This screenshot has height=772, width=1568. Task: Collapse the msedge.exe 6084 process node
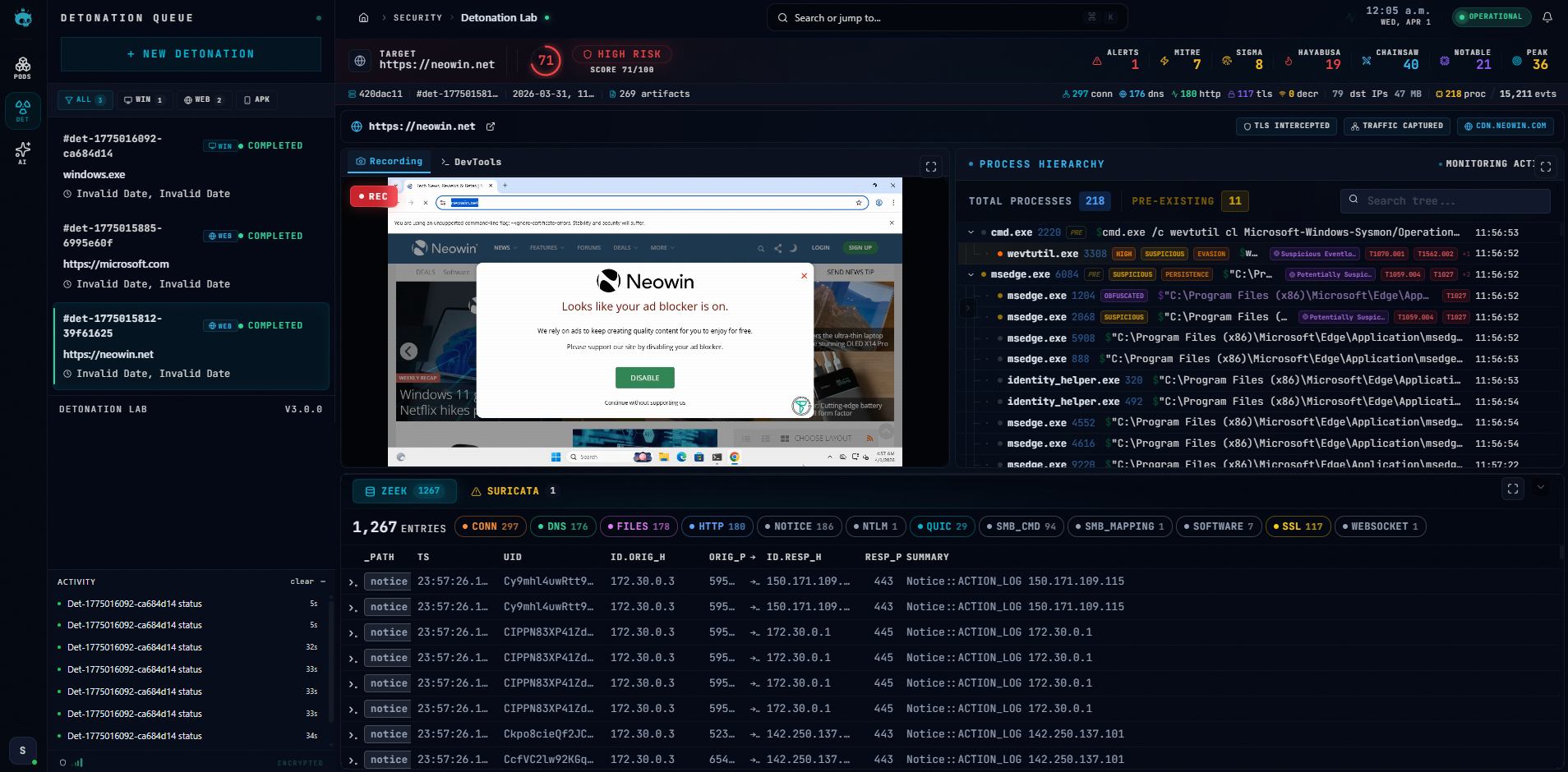971,274
